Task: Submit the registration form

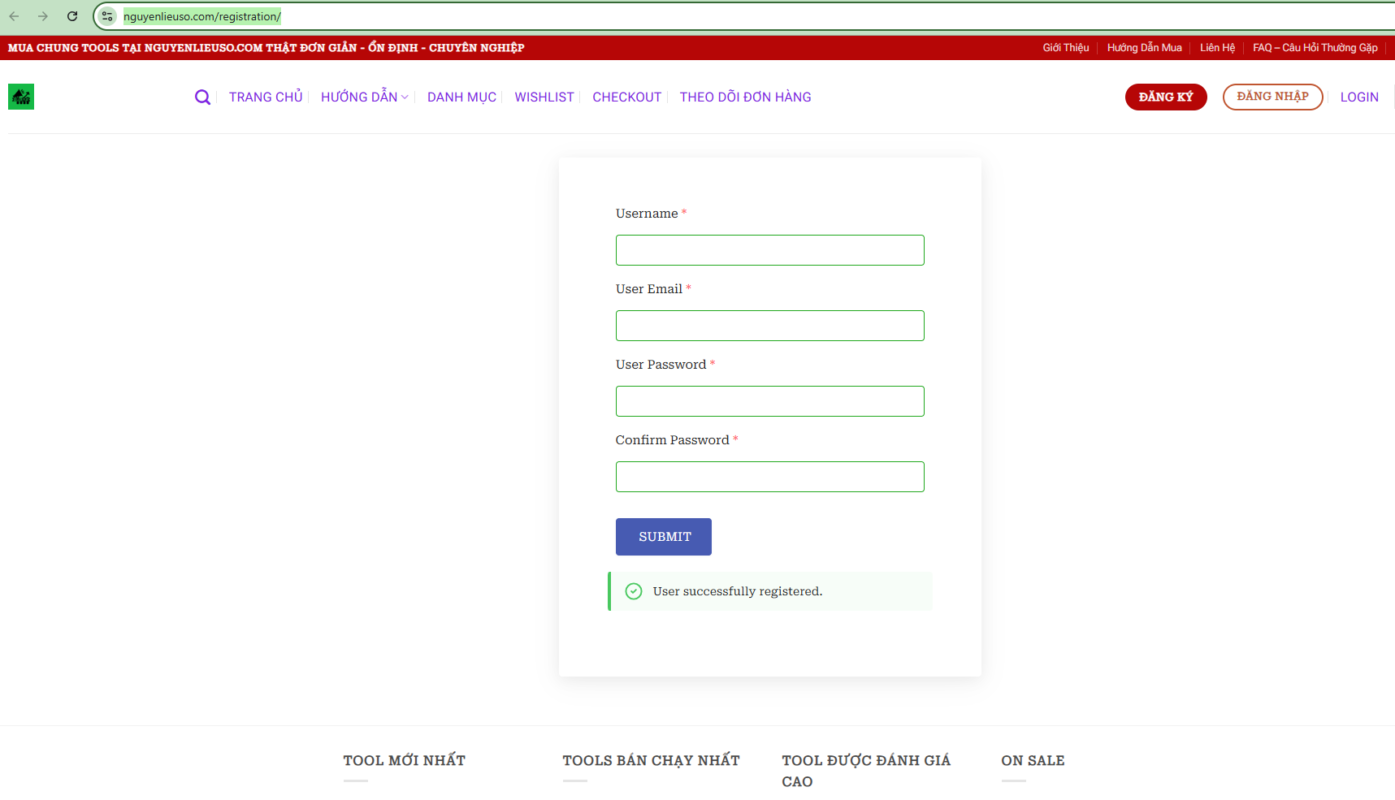Action: tap(663, 537)
